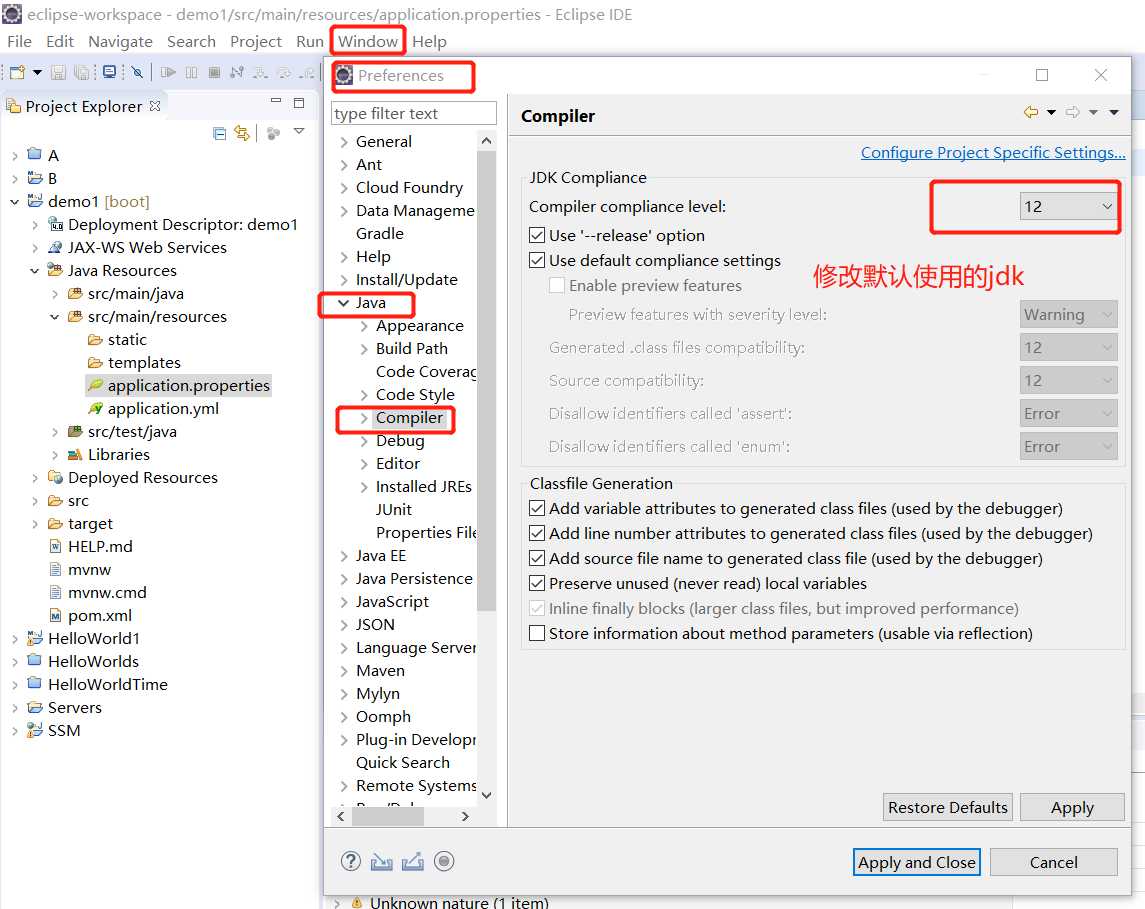Image resolution: width=1145 pixels, height=909 pixels.
Task: Click the Step Into toolbar icon
Action: tap(261, 72)
